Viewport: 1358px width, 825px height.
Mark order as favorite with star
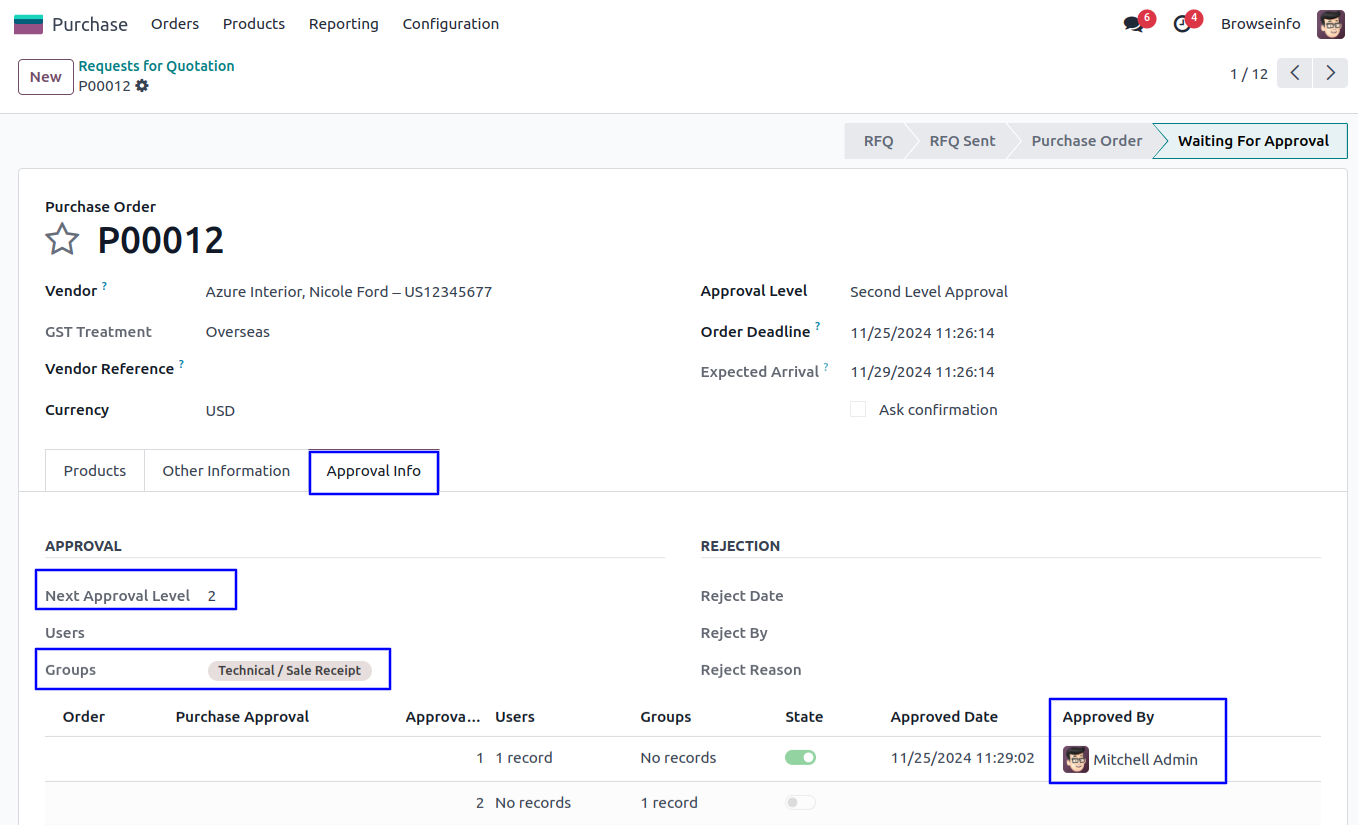pos(62,240)
